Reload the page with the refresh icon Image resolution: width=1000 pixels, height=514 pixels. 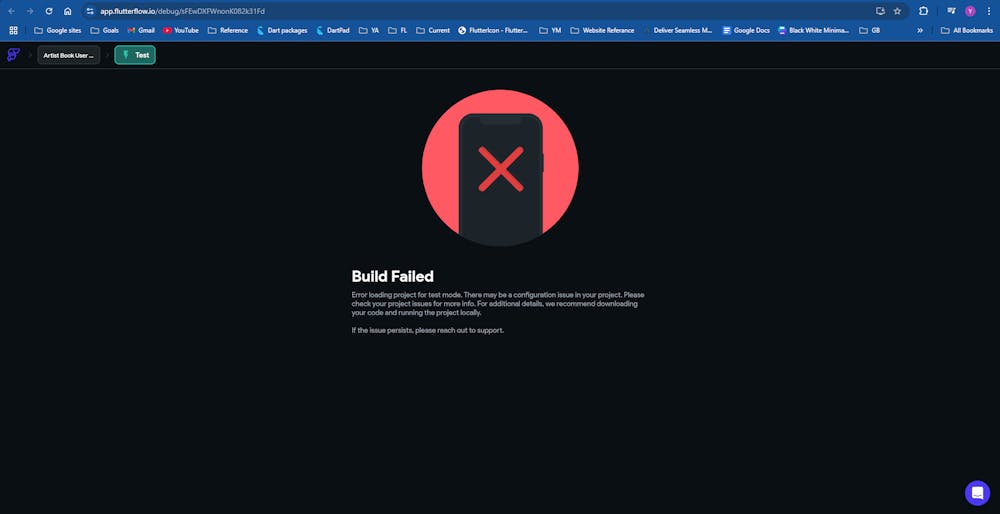pyautogui.click(x=49, y=11)
